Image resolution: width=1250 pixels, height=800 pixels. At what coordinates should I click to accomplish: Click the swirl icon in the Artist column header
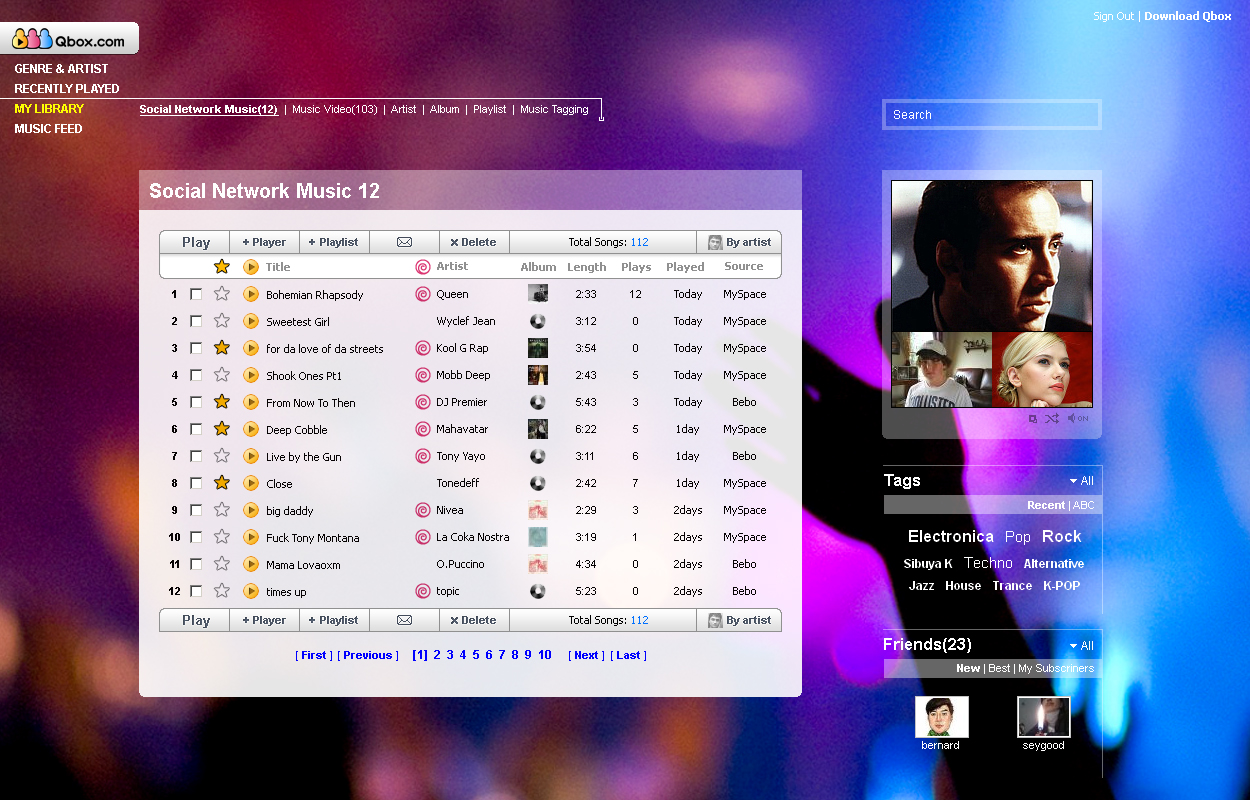423,267
